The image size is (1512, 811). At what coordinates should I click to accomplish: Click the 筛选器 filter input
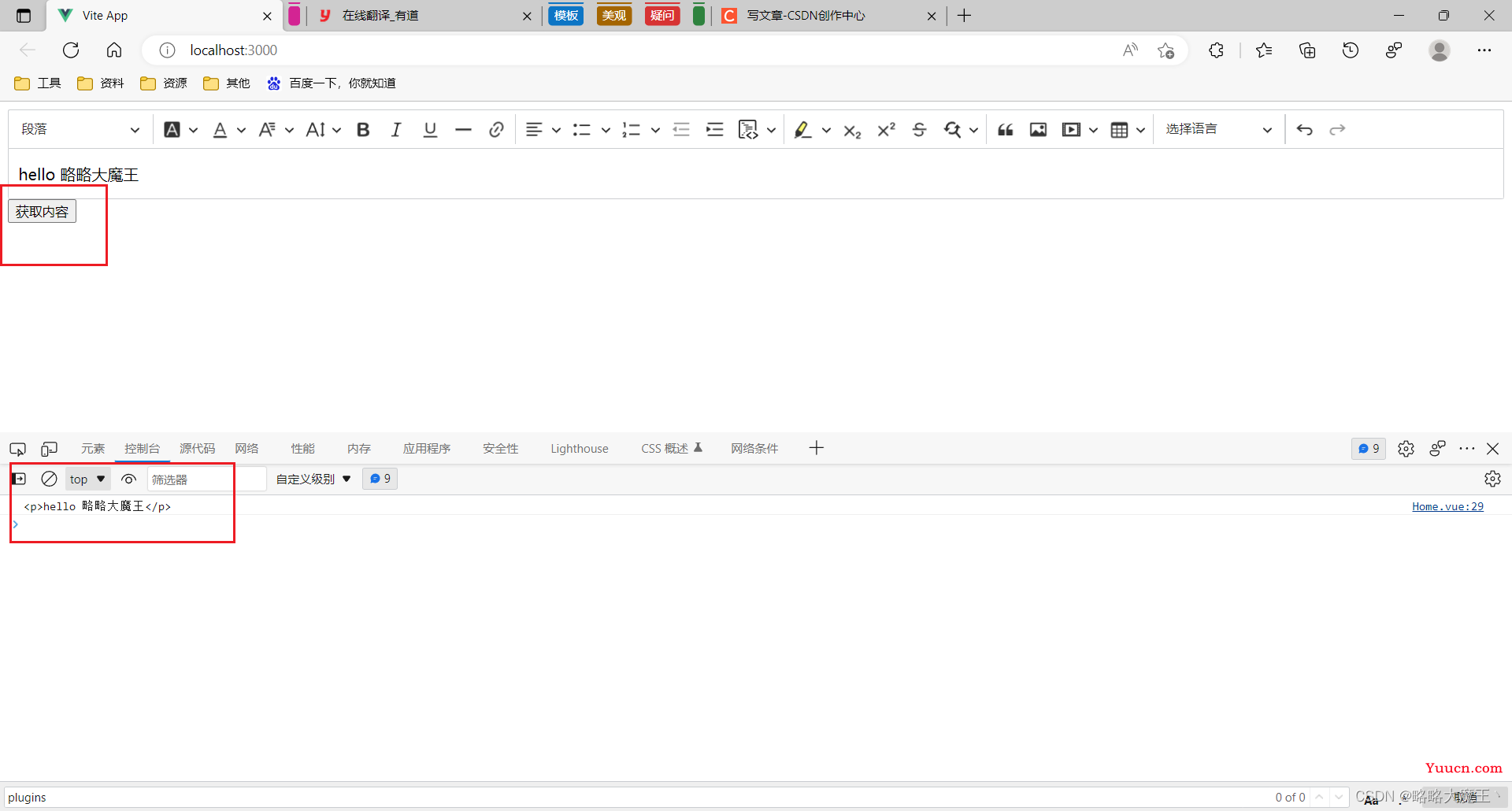pyautogui.click(x=206, y=479)
